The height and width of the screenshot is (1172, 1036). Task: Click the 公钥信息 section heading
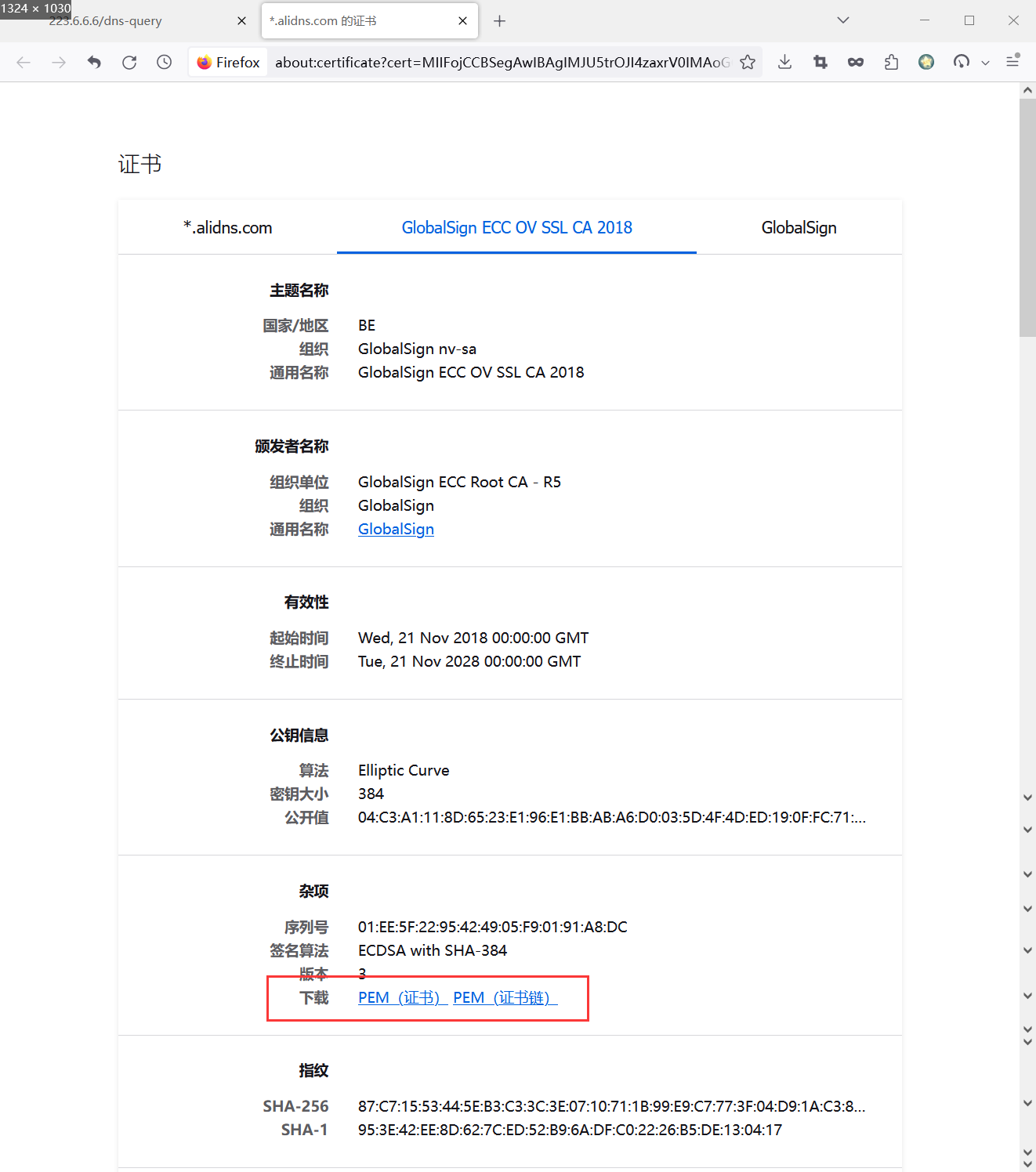[299, 736]
